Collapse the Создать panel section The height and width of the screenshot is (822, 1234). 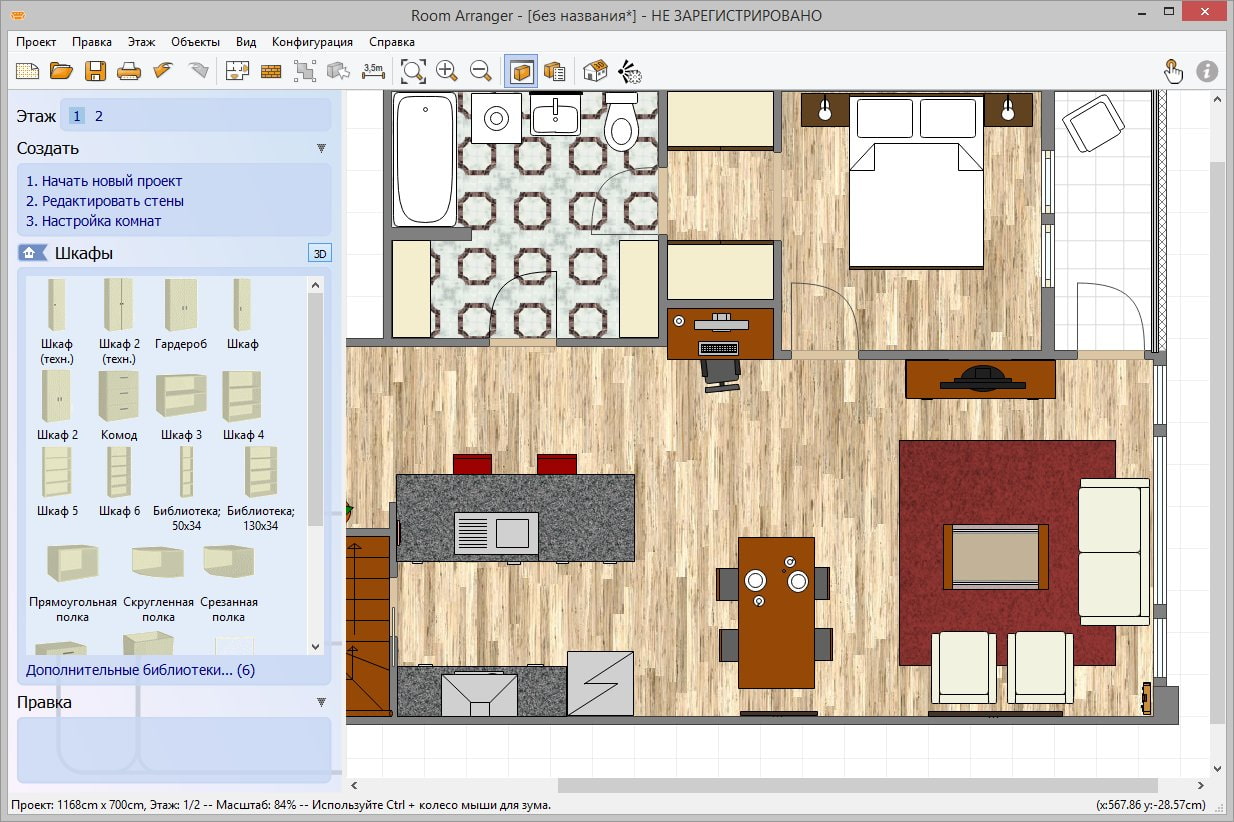pyautogui.click(x=321, y=148)
